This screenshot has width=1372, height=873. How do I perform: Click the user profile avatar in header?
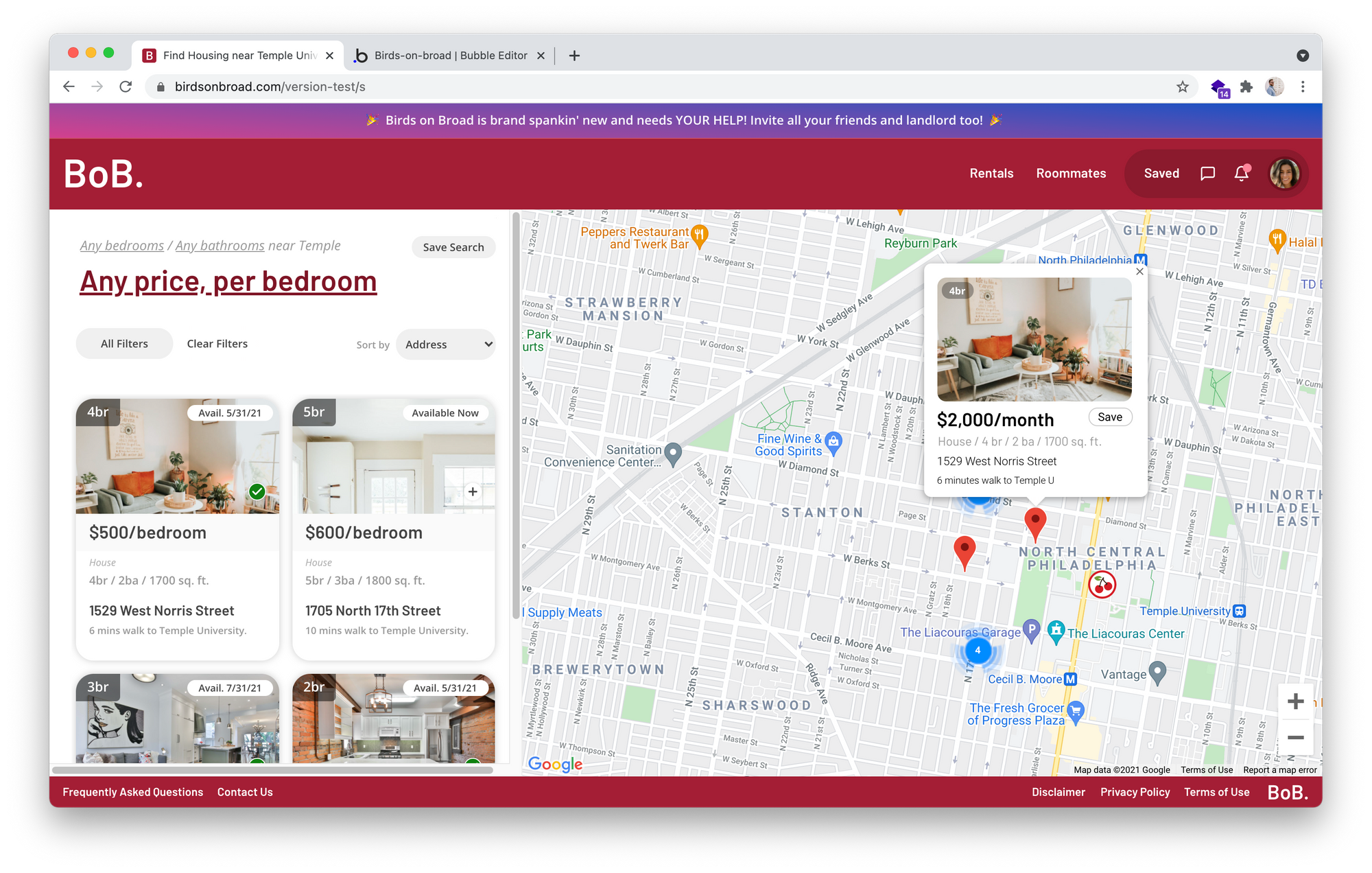coord(1284,174)
